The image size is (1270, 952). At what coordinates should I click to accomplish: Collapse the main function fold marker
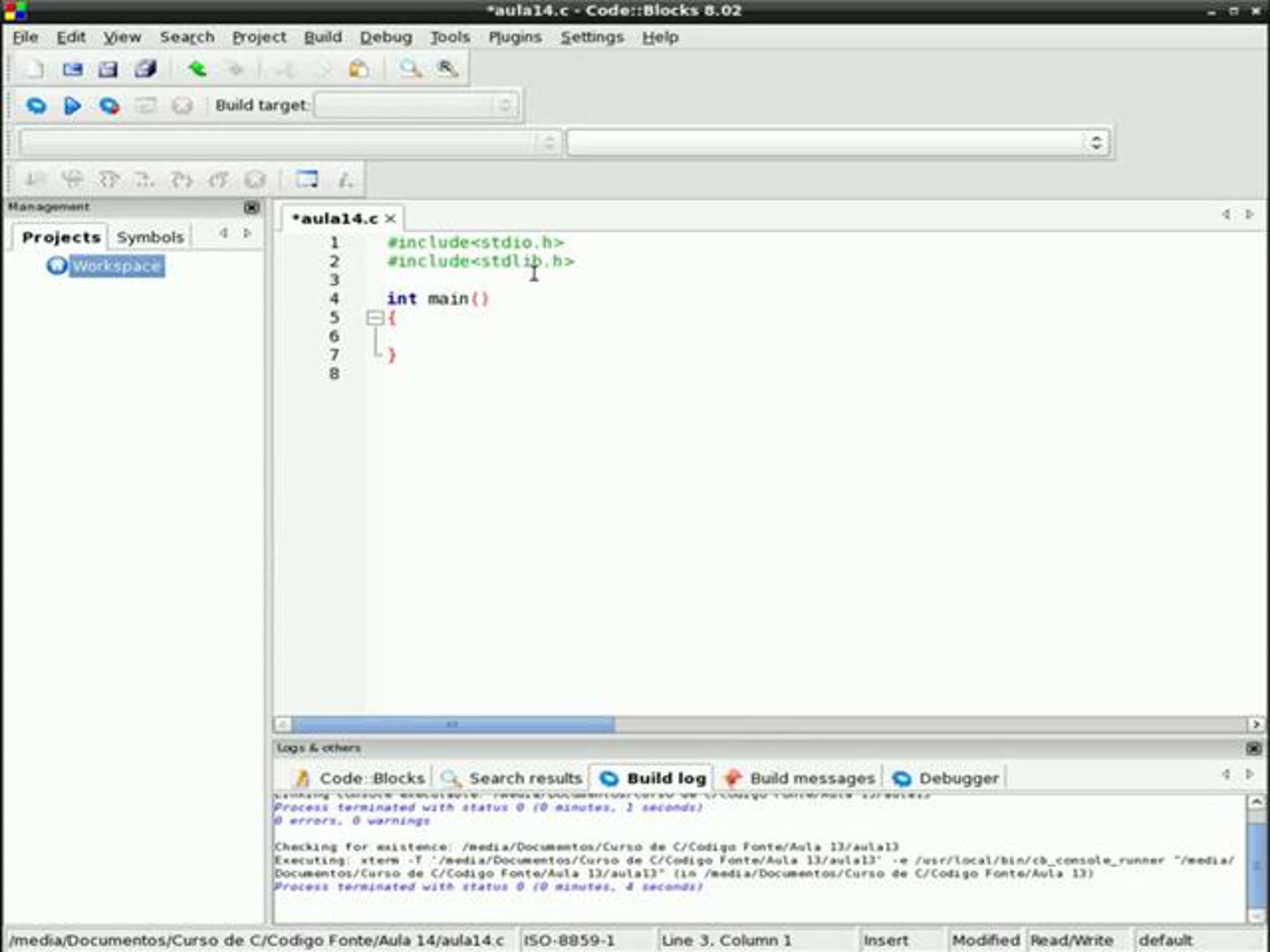click(375, 317)
